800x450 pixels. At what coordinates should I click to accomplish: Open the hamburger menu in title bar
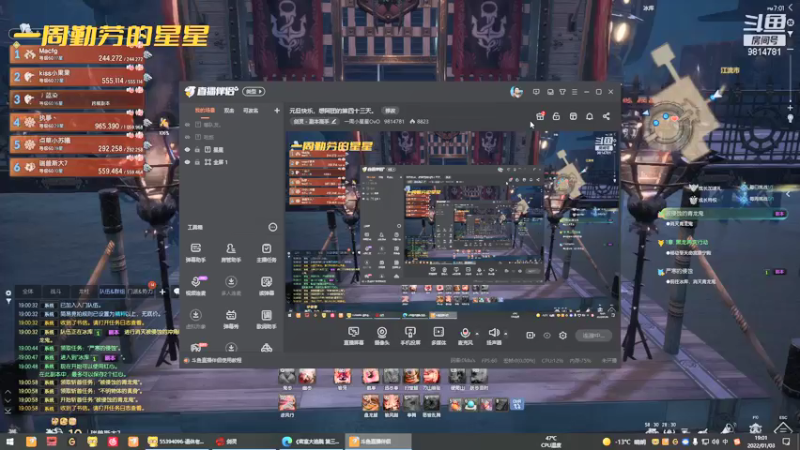(574, 92)
